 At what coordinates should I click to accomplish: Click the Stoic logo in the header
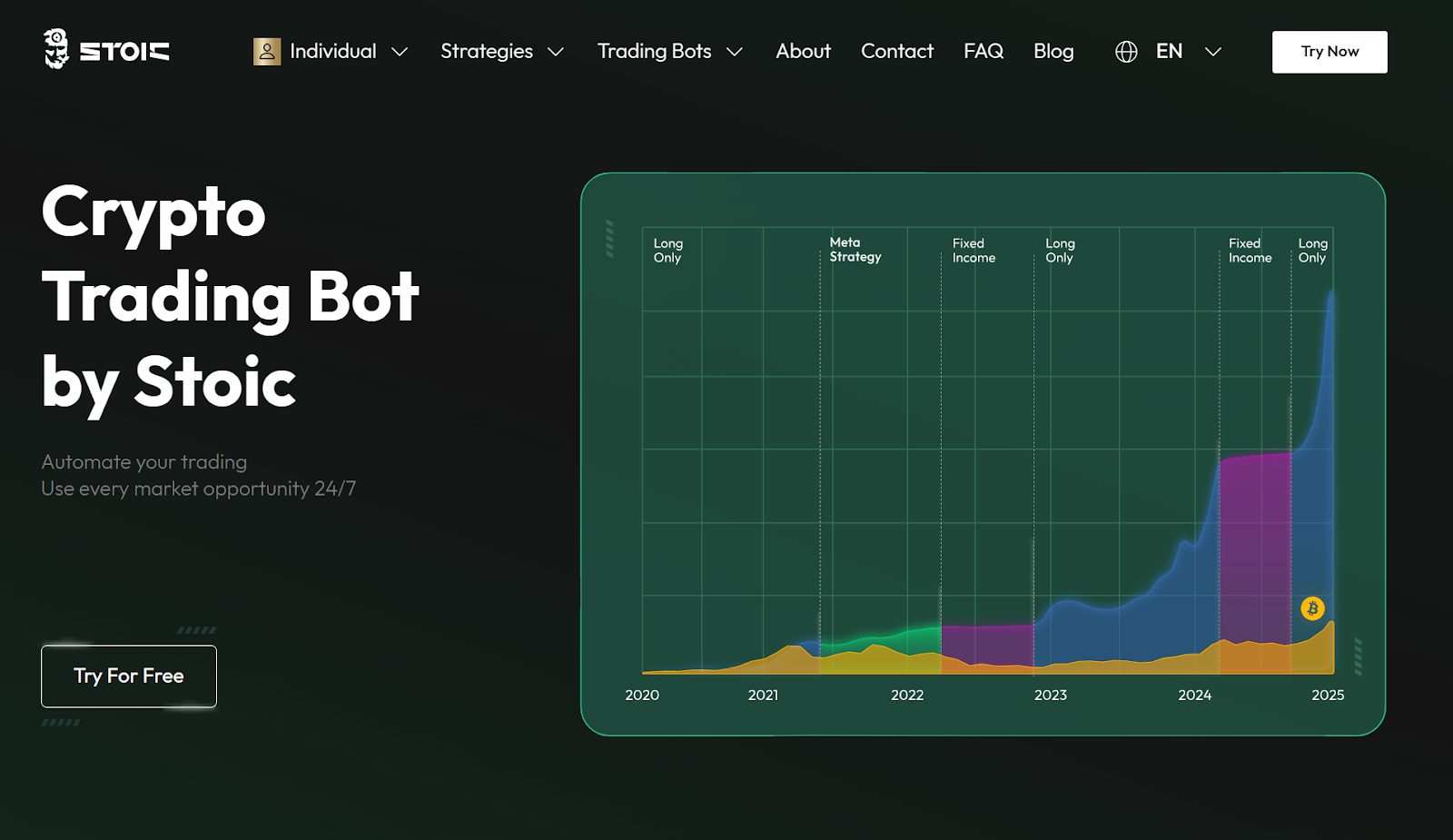[106, 49]
